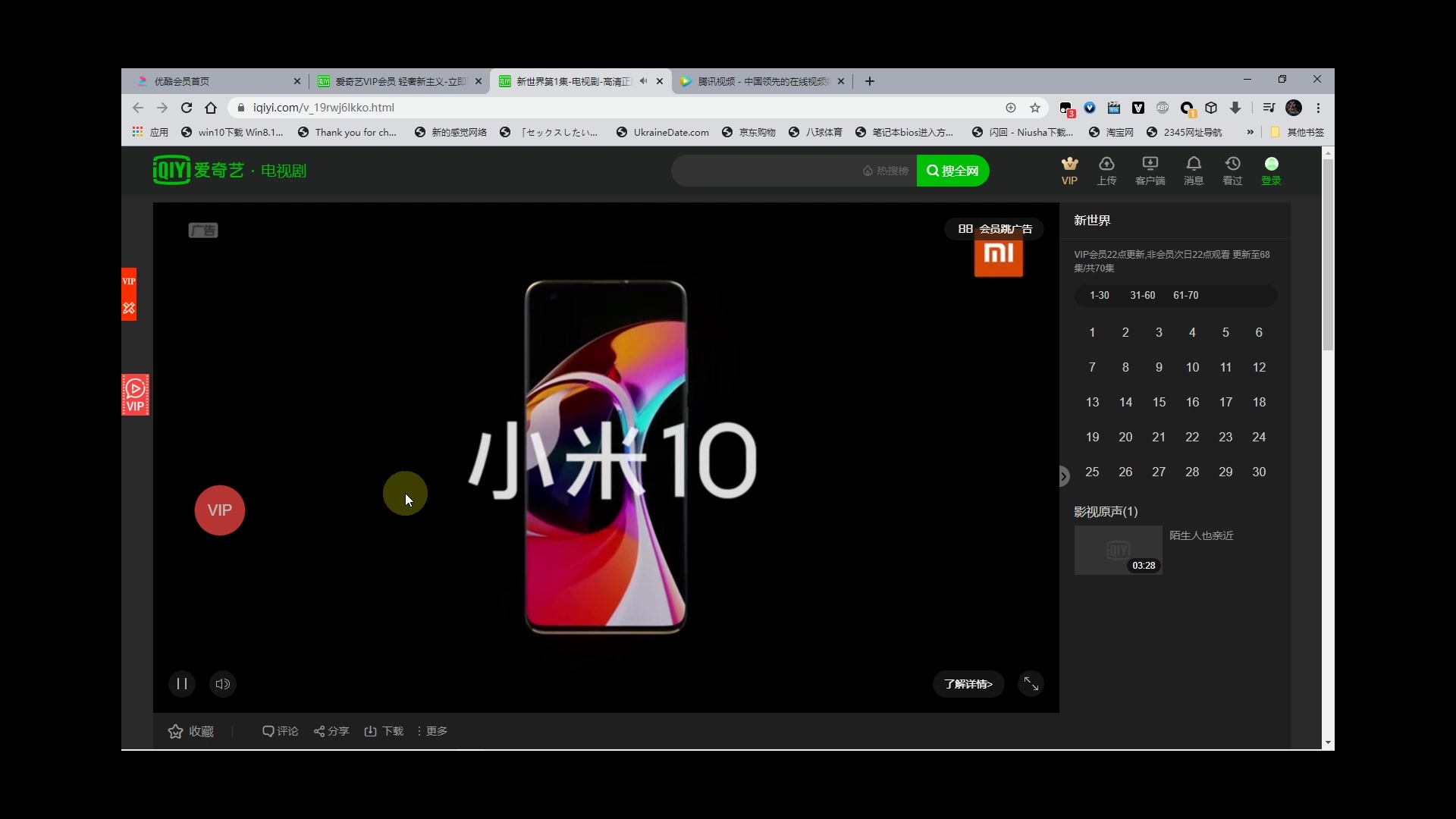The image size is (1456, 819).
Task: Open the 其他书签 bookmarks folder
Action: point(1298,132)
